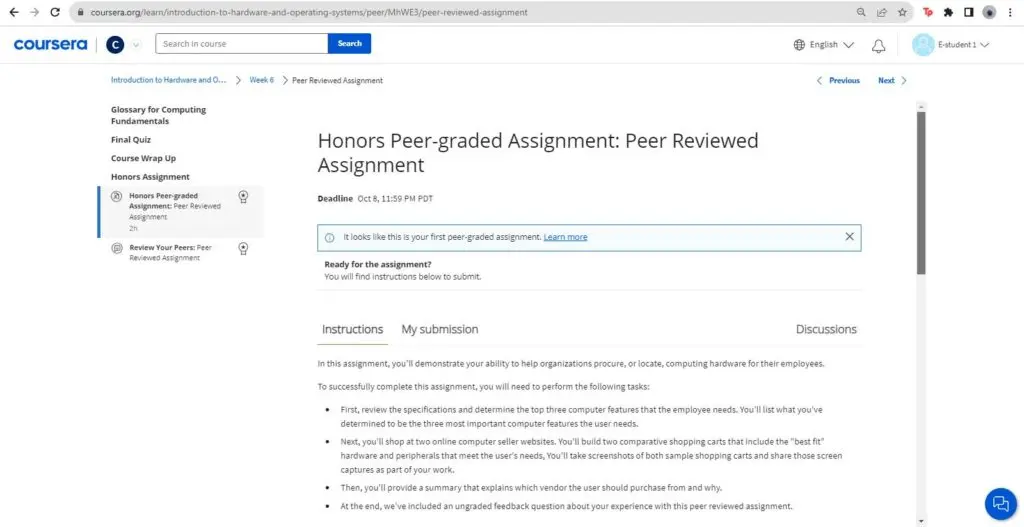The image size is (1024, 527).
Task: Open Course Wrap Up section
Action: [143, 158]
